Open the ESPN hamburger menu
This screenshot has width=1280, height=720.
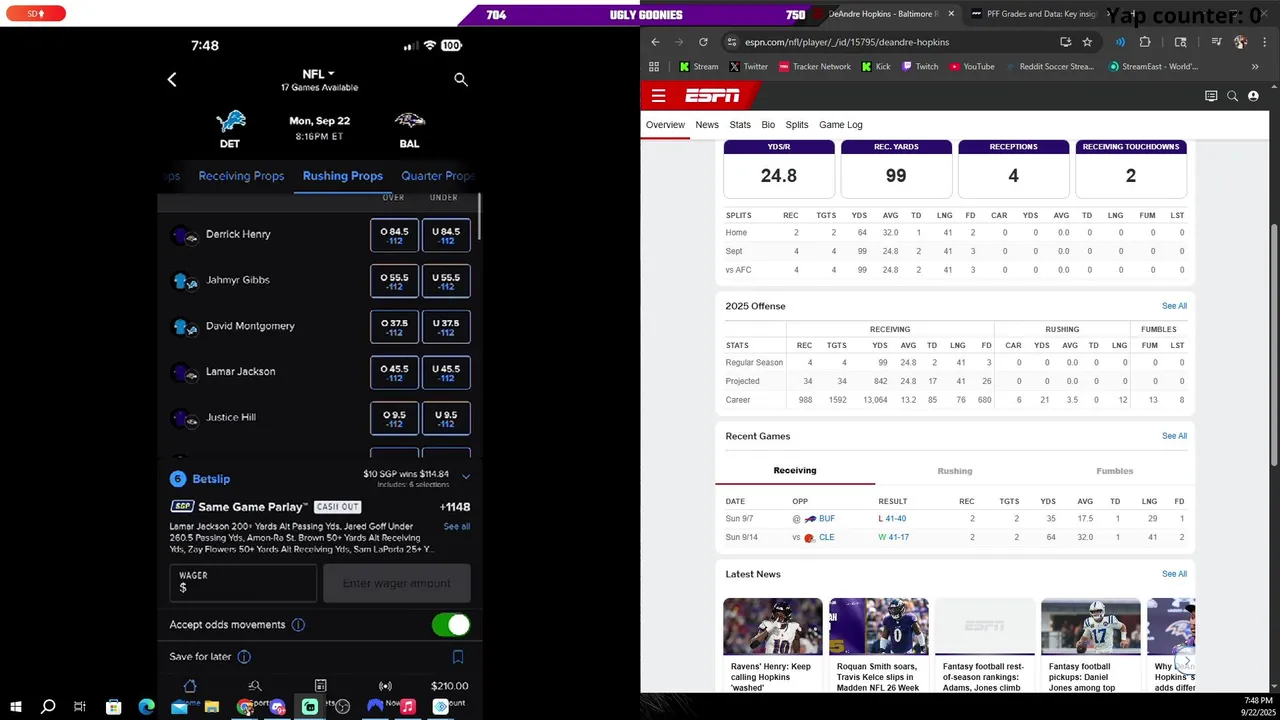tap(658, 96)
